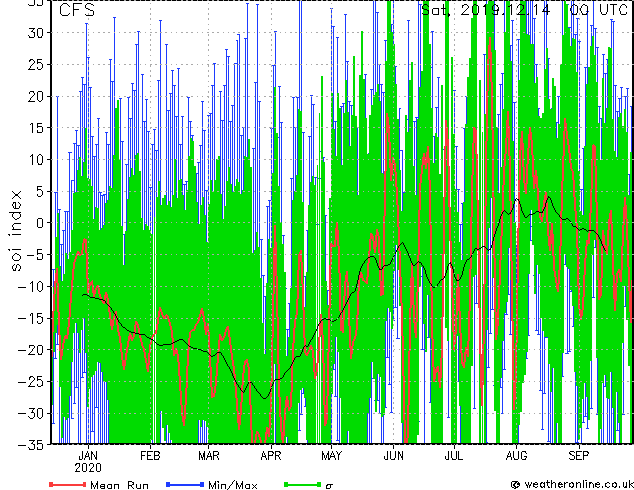Click the y-axis value -15
The height and width of the screenshot is (490, 634).
31,318
